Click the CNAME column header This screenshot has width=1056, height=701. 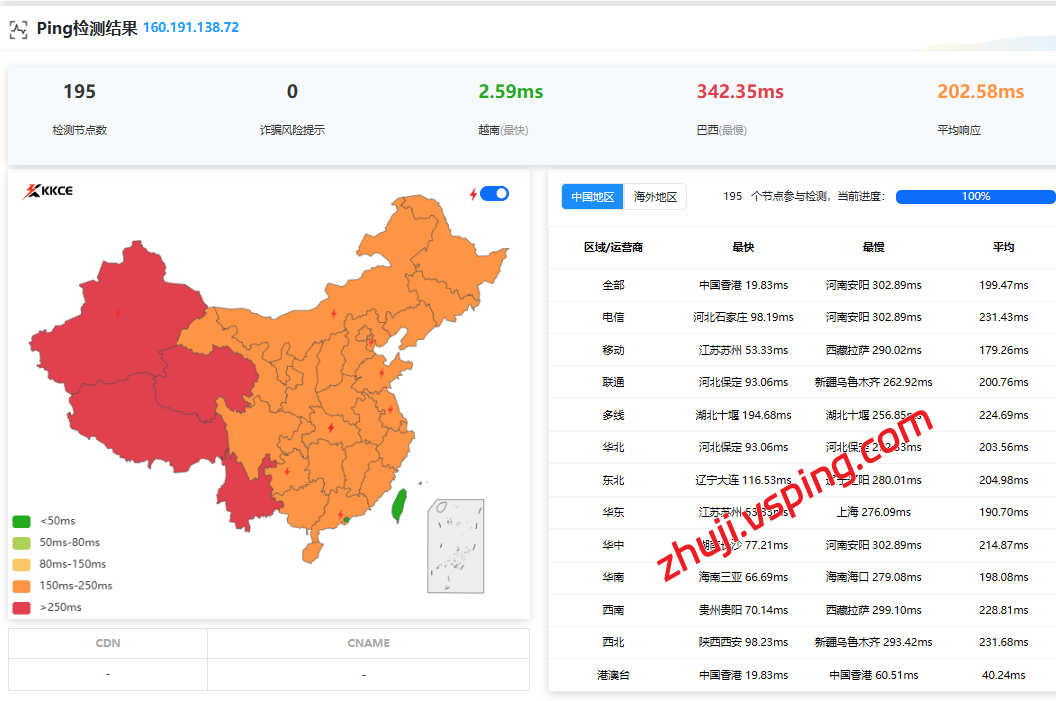coord(368,643)
